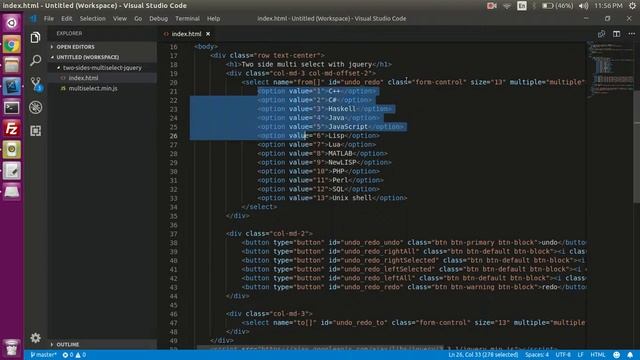Open the Search view in activity bar

(36, 60)
